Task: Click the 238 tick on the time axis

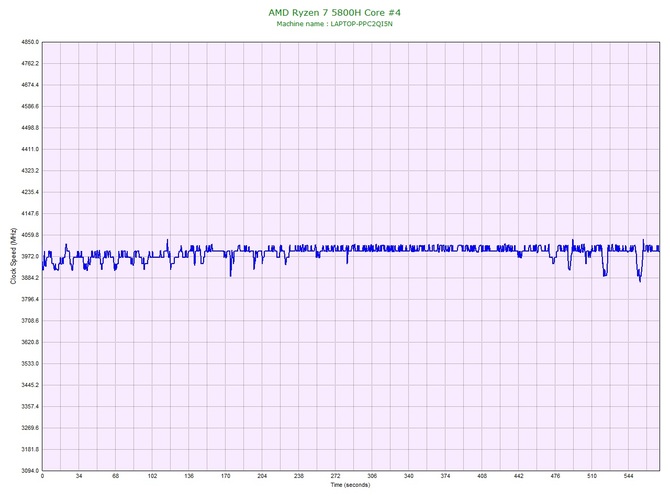Action: (299, 476)
